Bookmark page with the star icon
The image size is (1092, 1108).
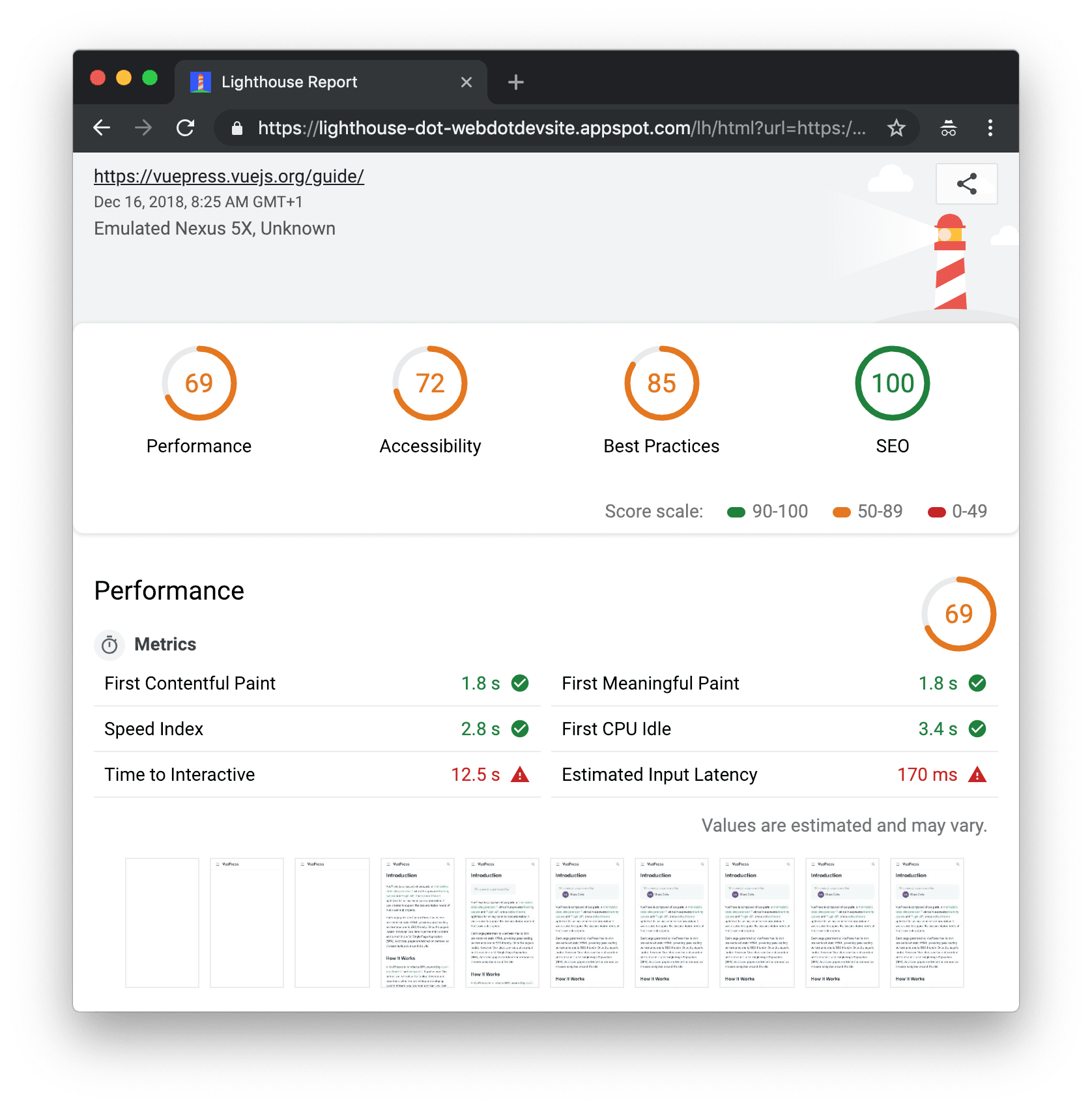(x=897, y=128)
